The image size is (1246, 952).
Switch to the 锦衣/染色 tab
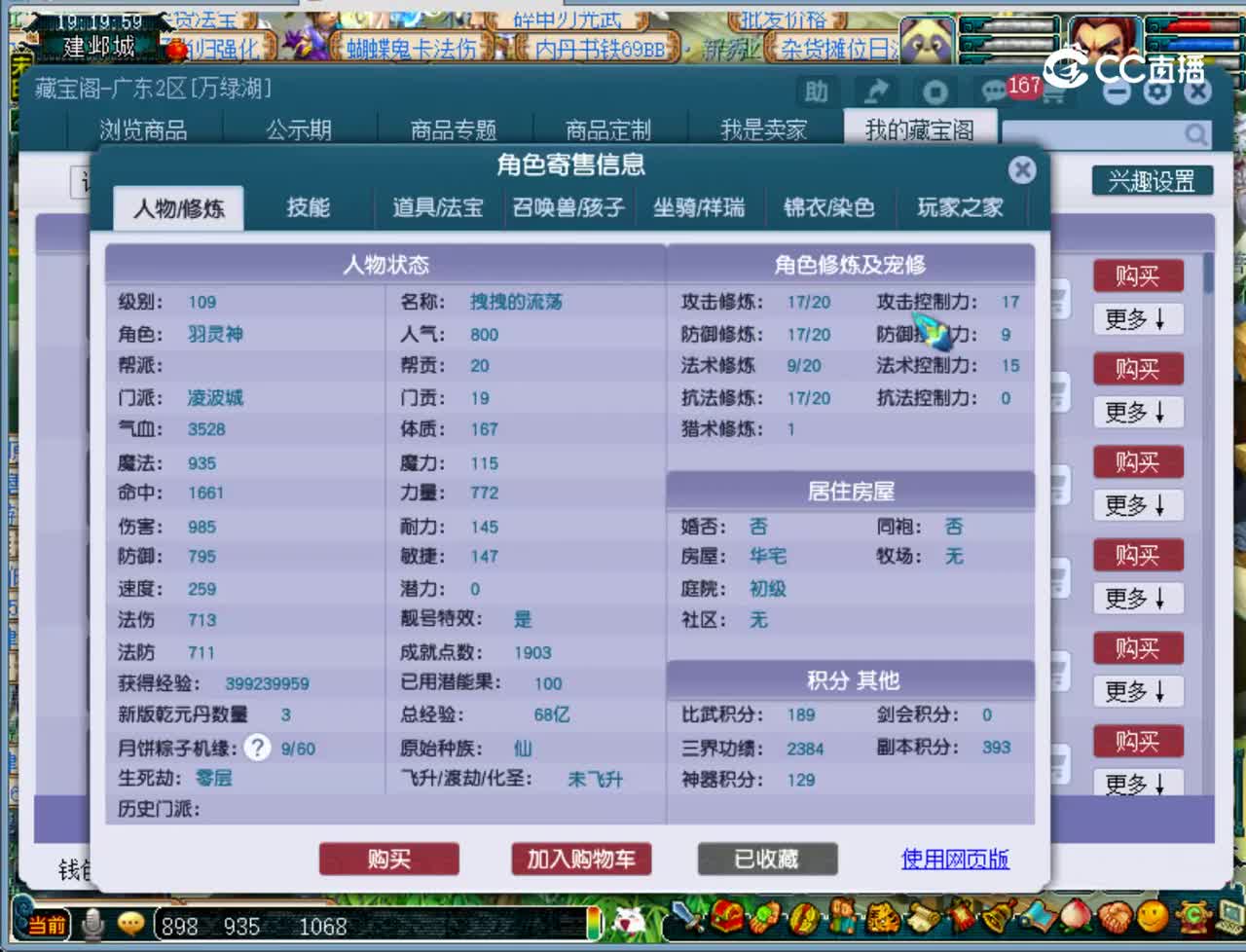click(829, 207)
